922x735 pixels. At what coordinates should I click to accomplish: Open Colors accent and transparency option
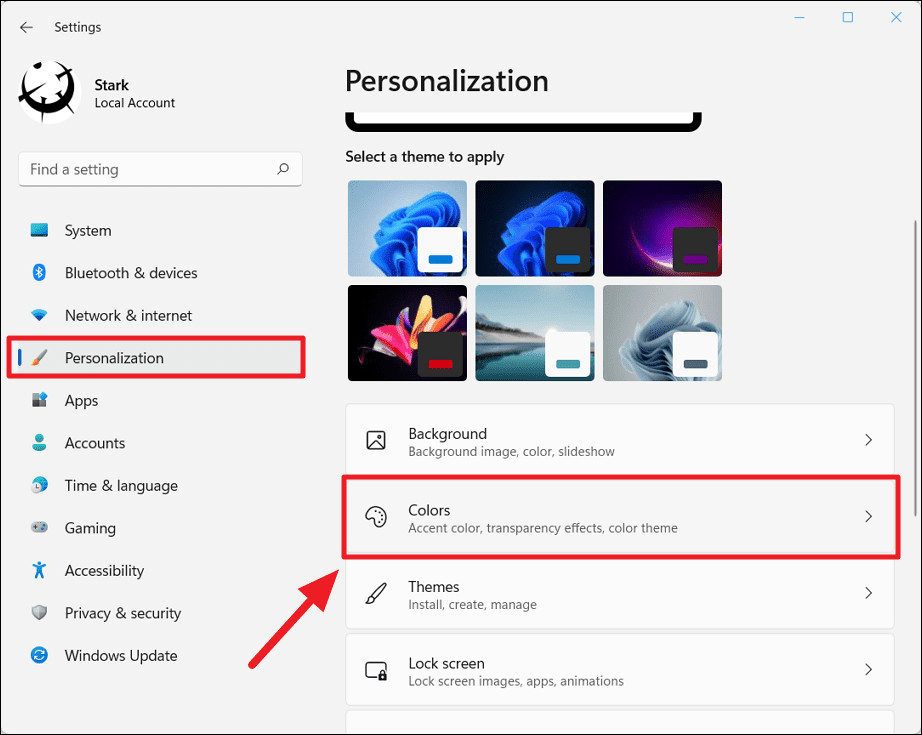tap(620, 516)
